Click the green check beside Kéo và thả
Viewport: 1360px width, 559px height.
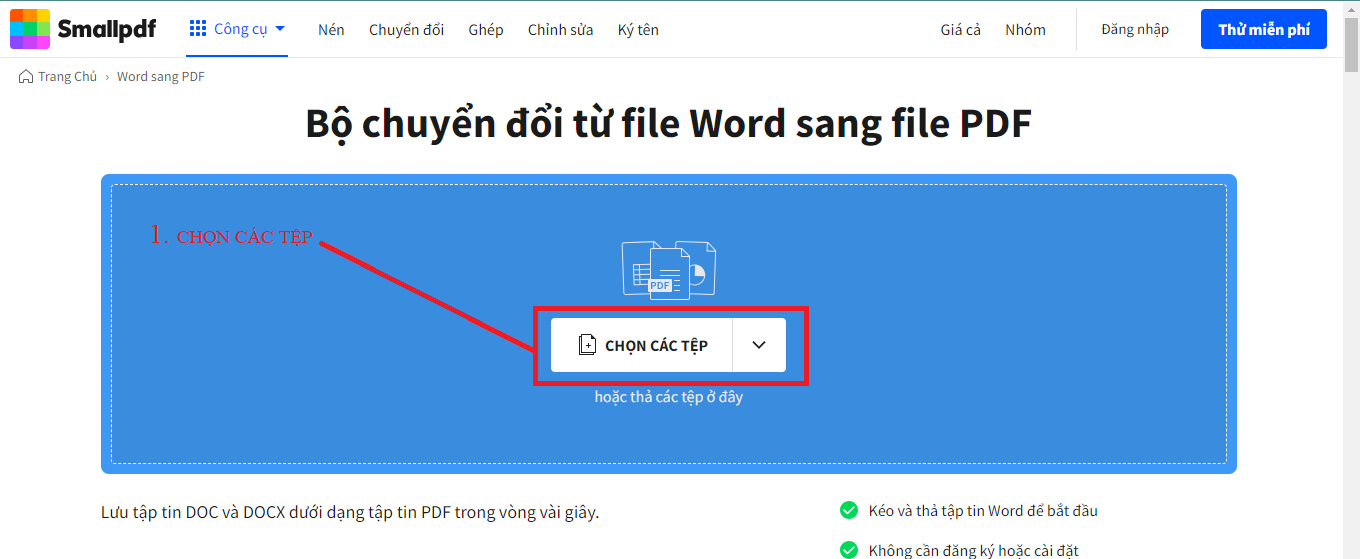pyautogui.click(x=849, y=511)
